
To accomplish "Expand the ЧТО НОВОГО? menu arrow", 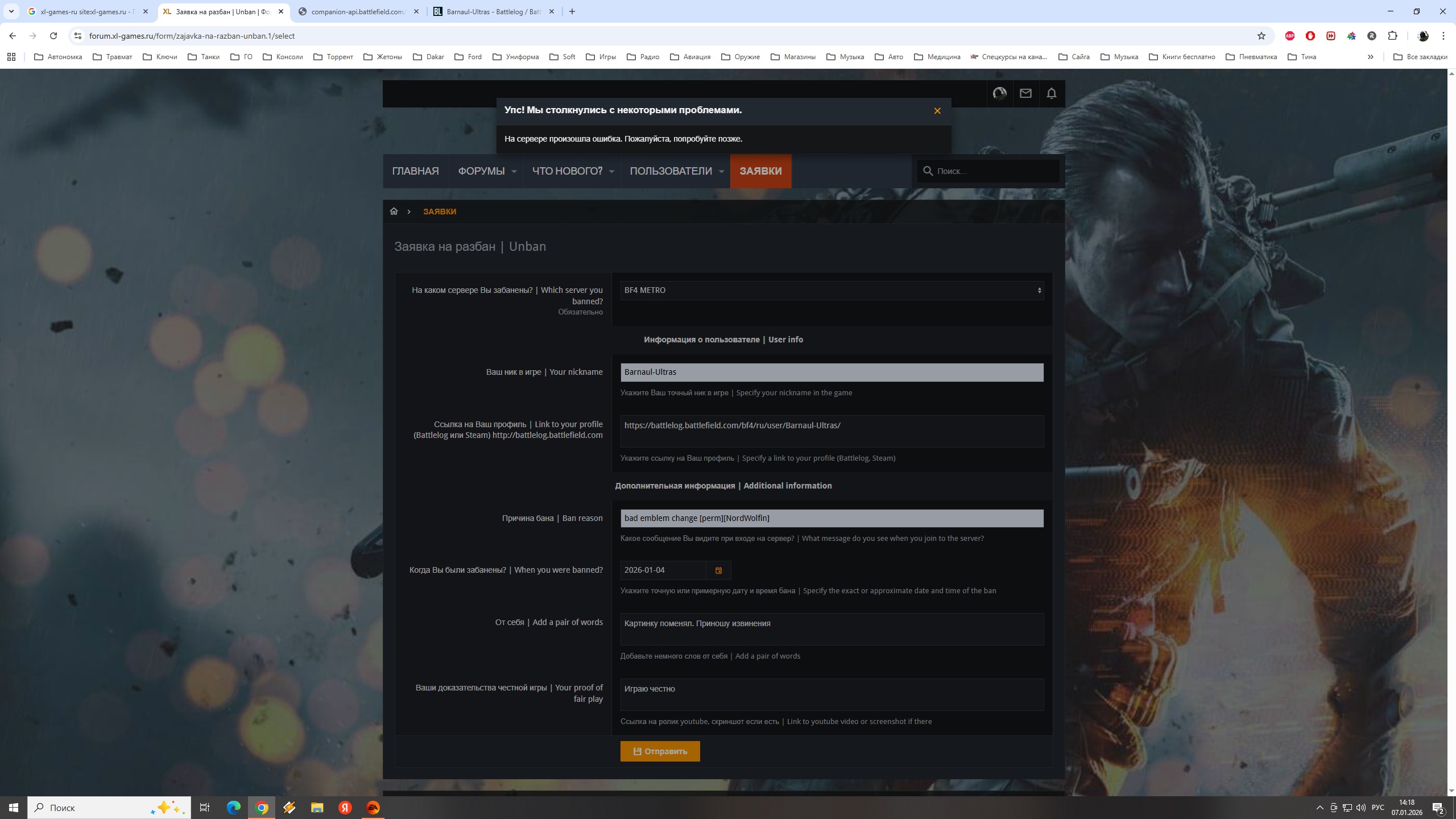I will coord(611,172).
